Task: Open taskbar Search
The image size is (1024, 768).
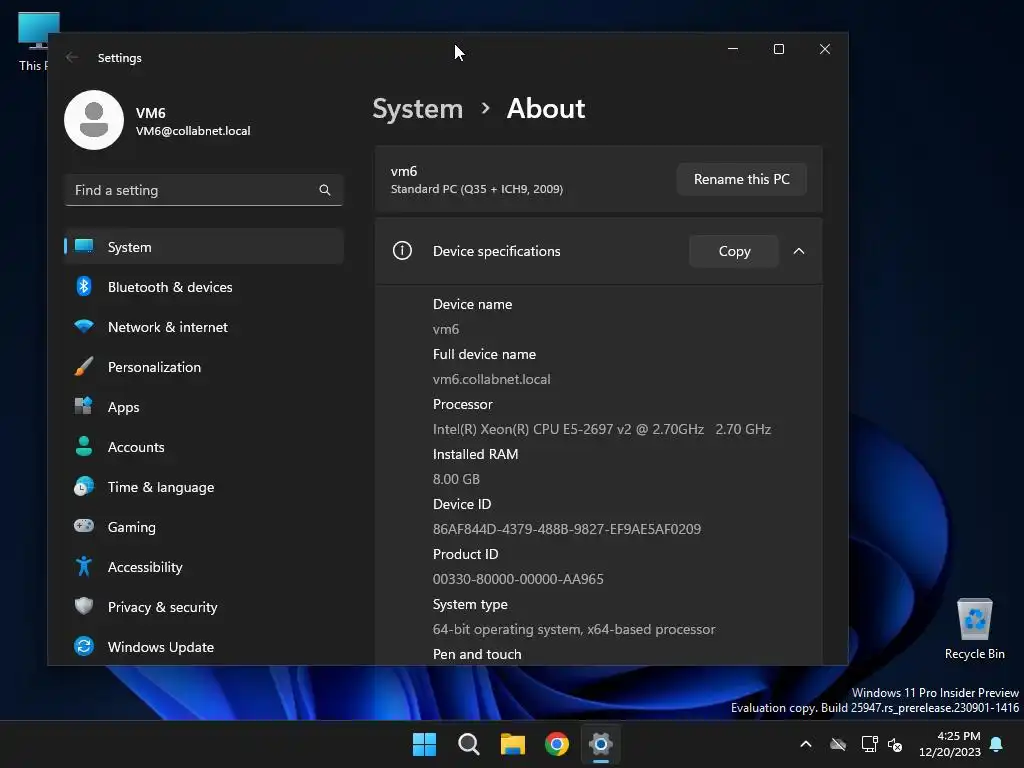Action: (x=469, y=744)
